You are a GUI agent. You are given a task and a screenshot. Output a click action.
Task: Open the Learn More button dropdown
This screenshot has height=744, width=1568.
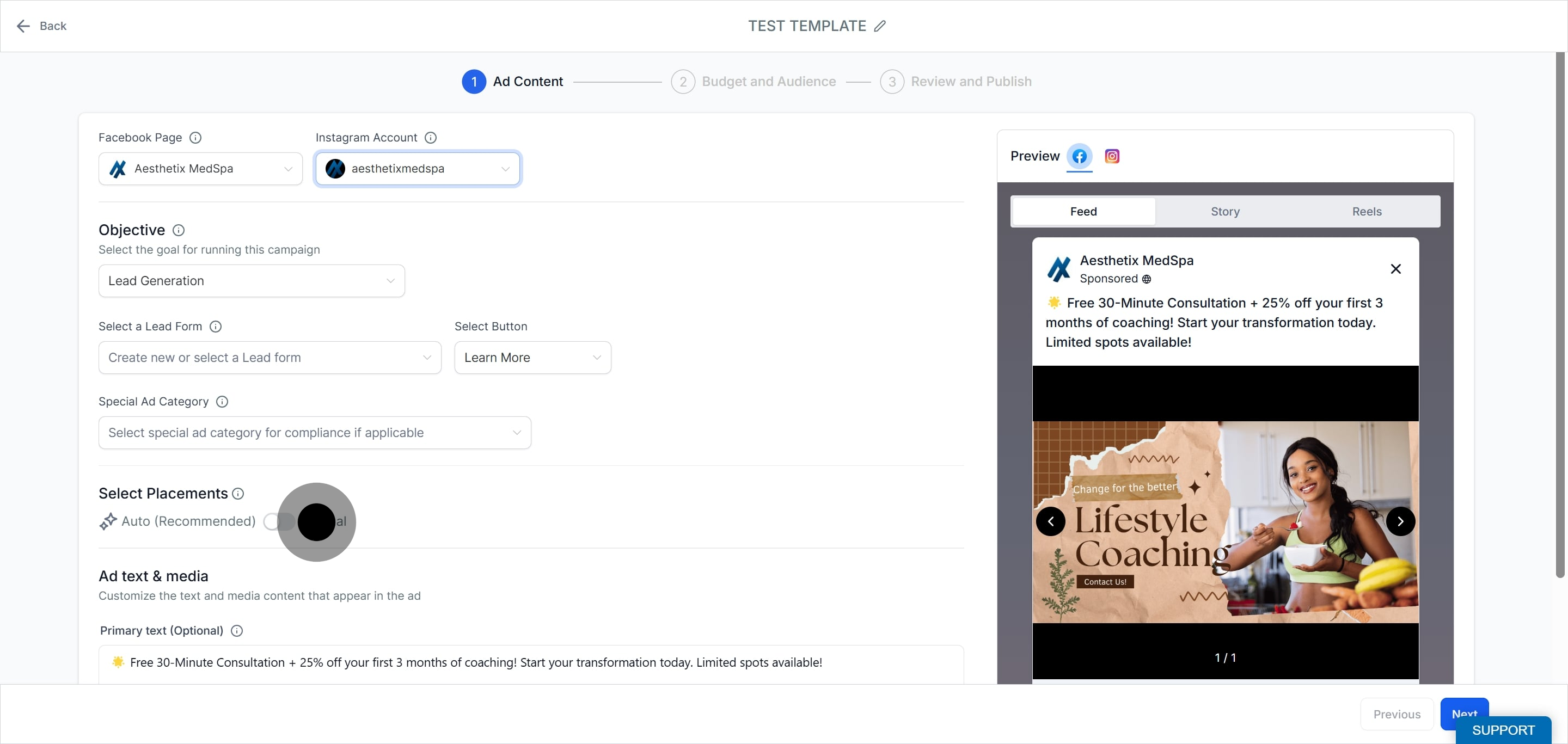[532, 358]
